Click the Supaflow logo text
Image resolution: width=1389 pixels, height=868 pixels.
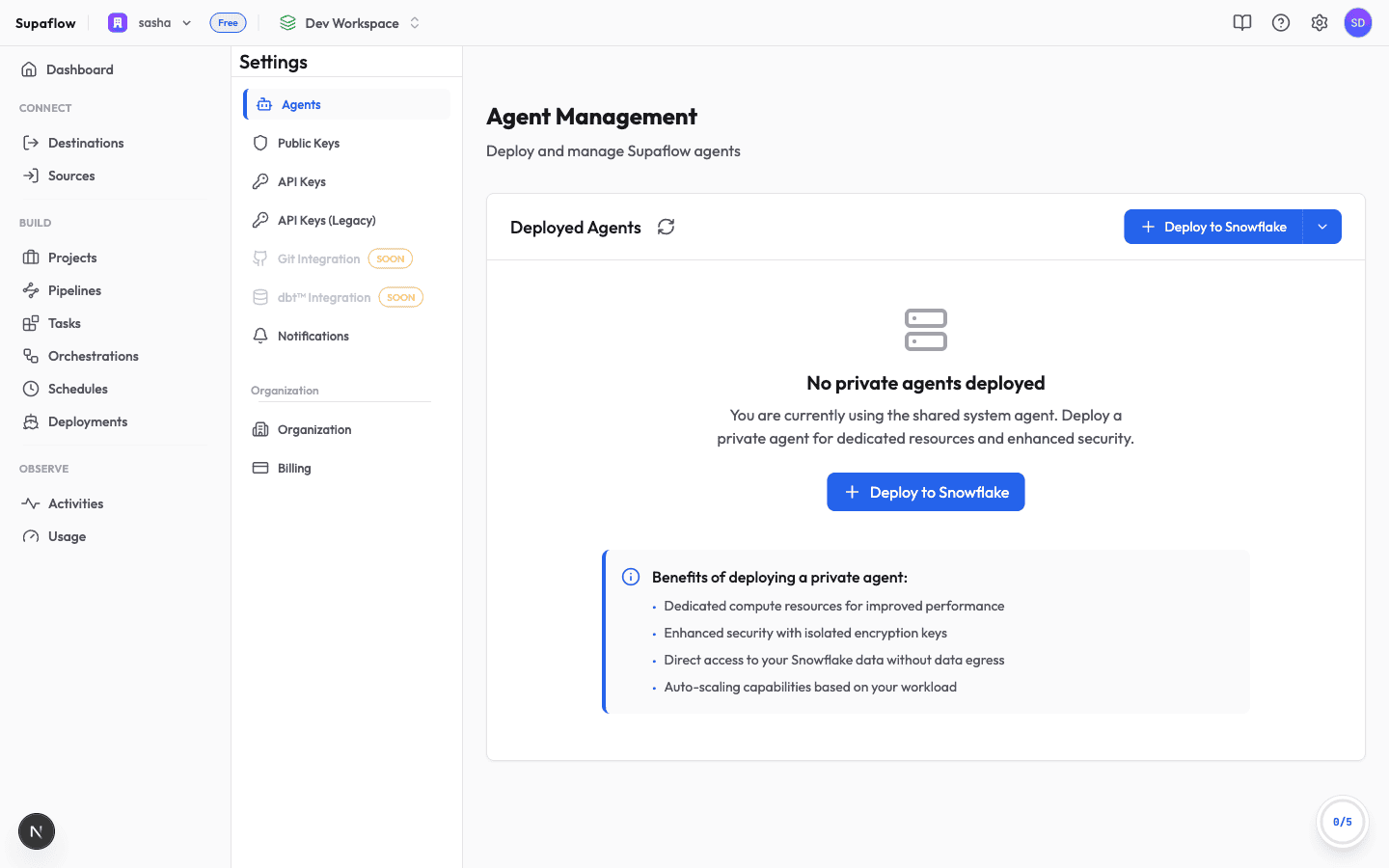tap(45, 22)
